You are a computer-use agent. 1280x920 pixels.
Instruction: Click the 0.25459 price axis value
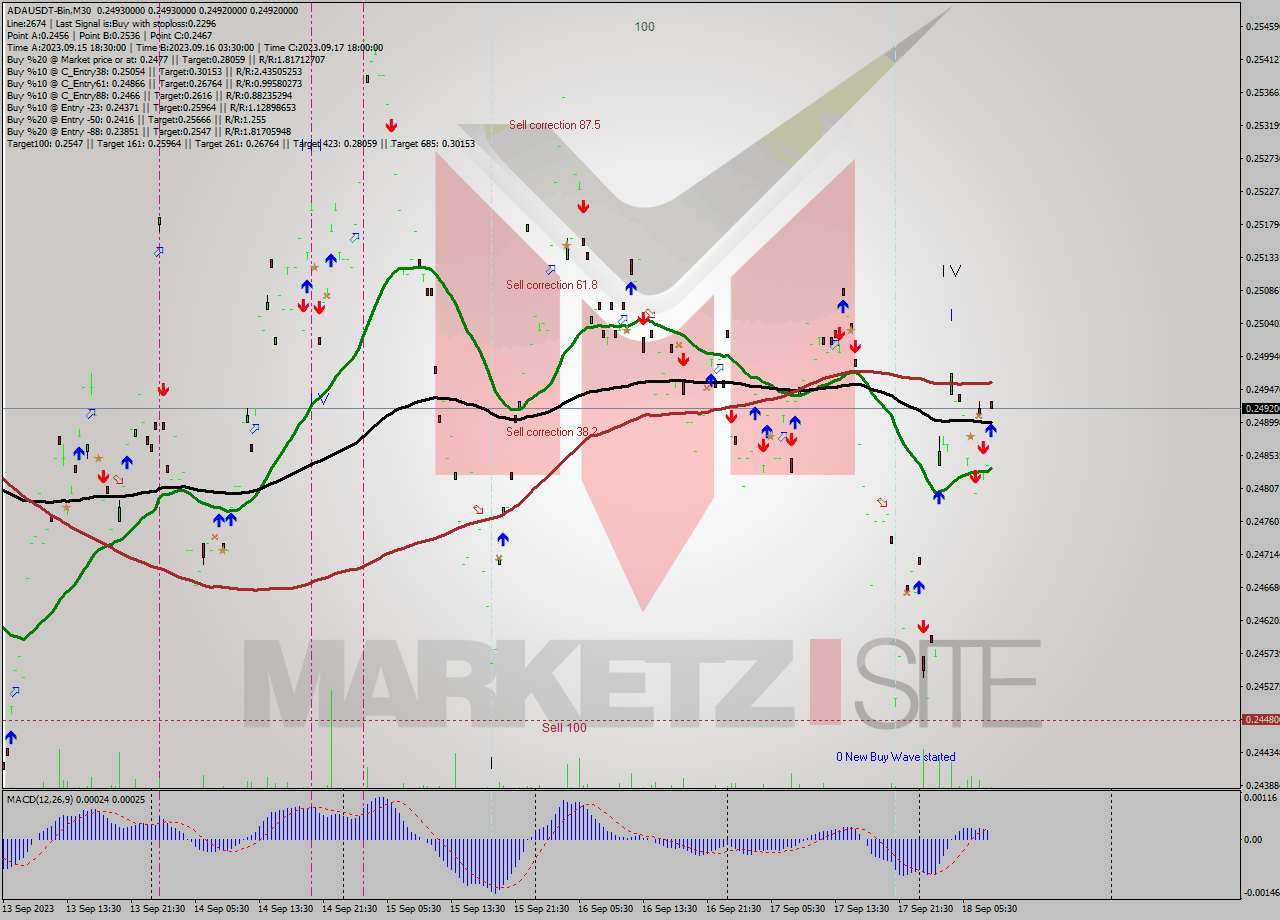(1261, 26)
